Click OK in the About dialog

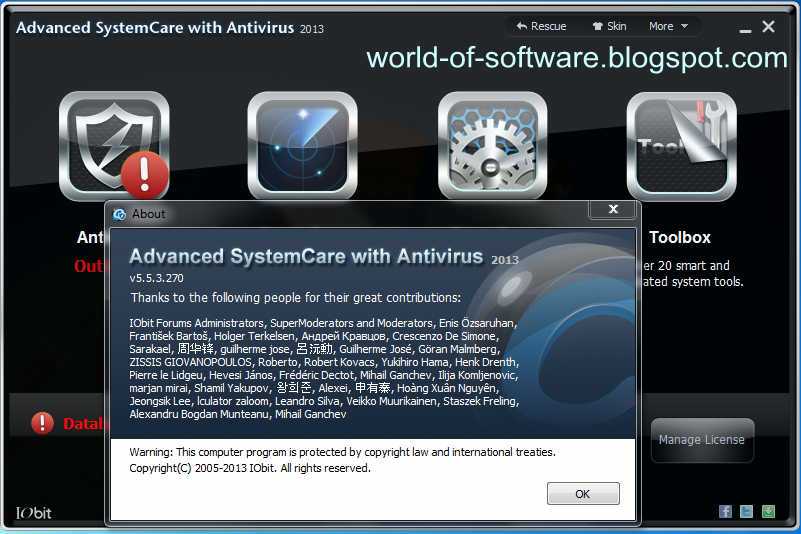[x=583, y=494]
